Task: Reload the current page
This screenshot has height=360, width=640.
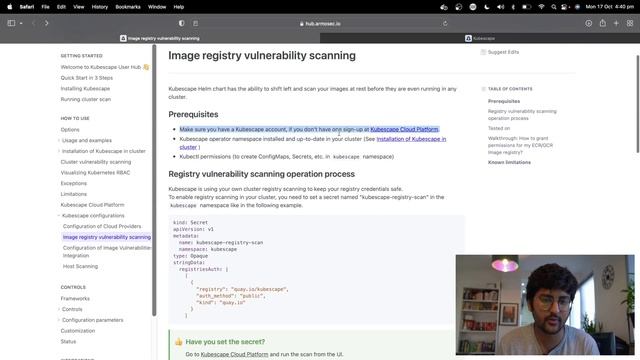Action: pos(445,24)
